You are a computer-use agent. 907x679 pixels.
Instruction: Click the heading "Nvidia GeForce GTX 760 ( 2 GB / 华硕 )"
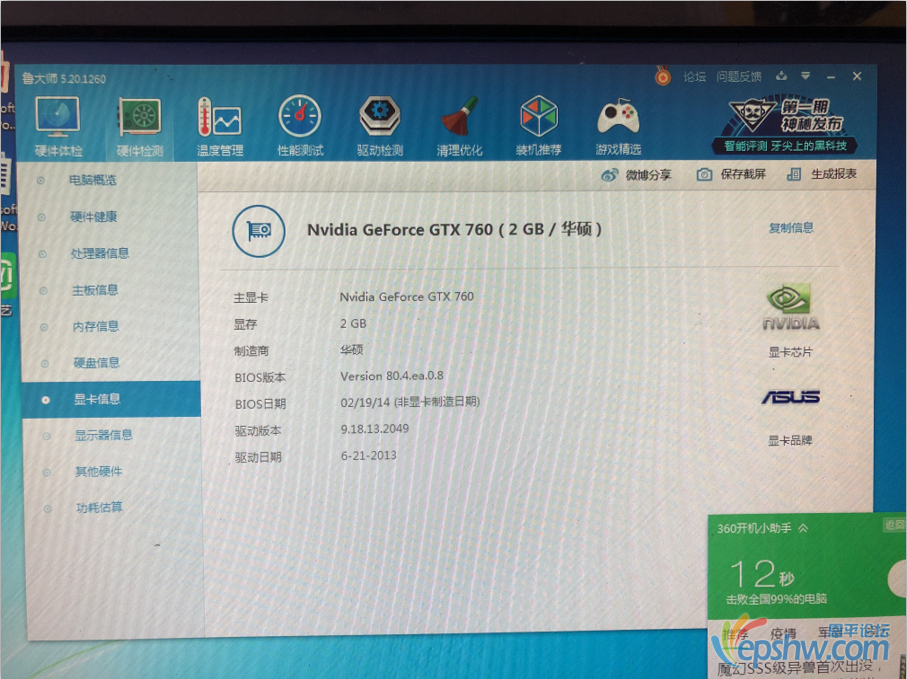(x=454, y=230)
